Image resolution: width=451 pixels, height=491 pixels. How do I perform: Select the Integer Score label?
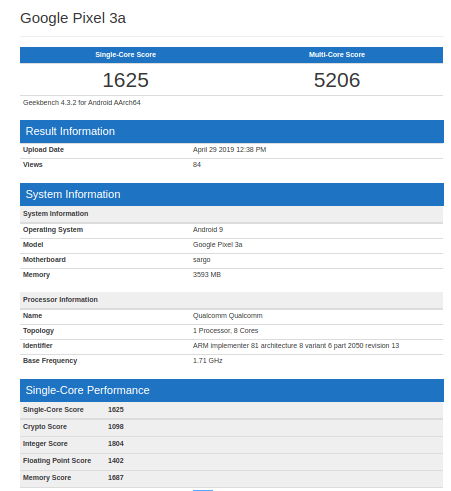click(x=45, y=444)
